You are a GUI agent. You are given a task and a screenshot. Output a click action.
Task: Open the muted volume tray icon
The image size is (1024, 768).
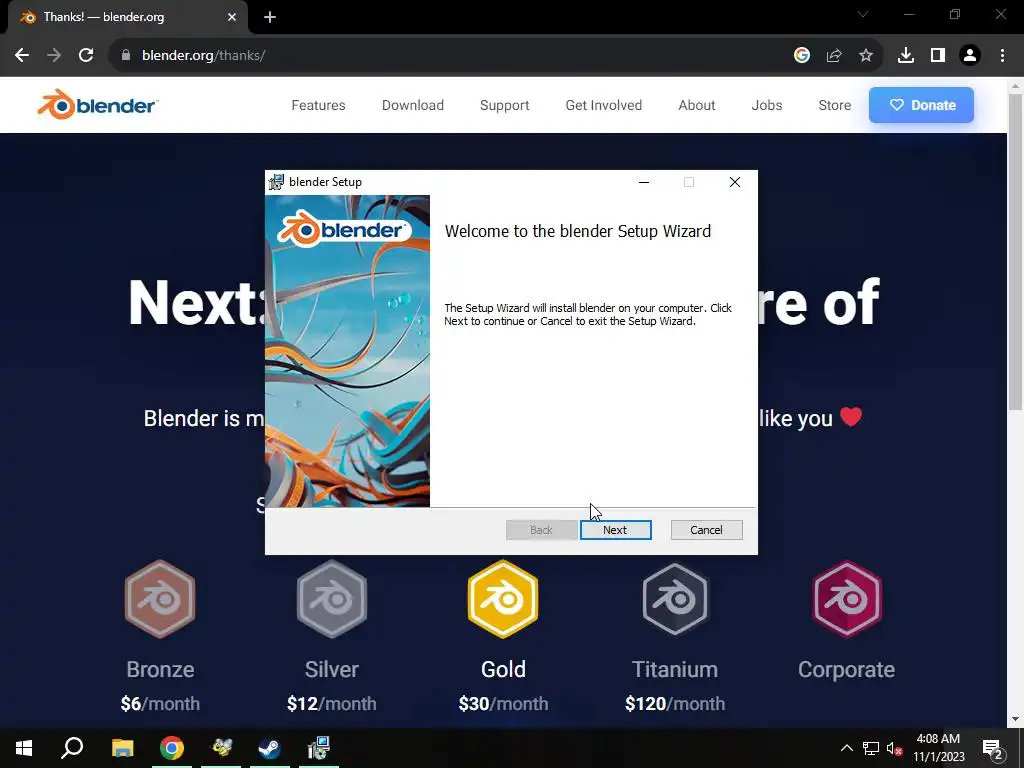894,748
